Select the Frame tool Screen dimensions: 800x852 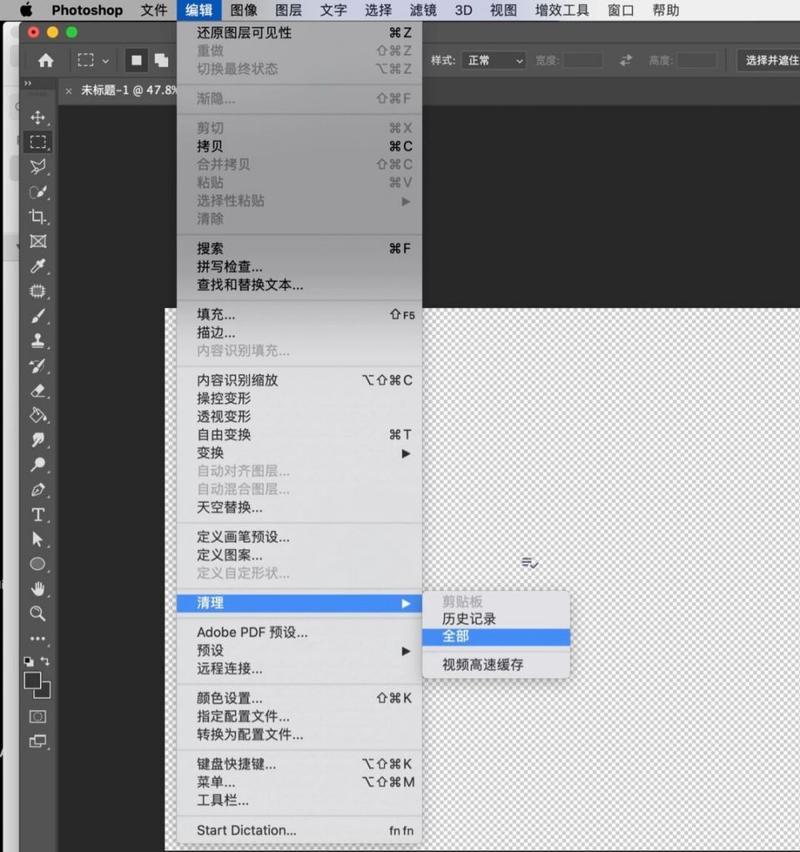[38, 241]
